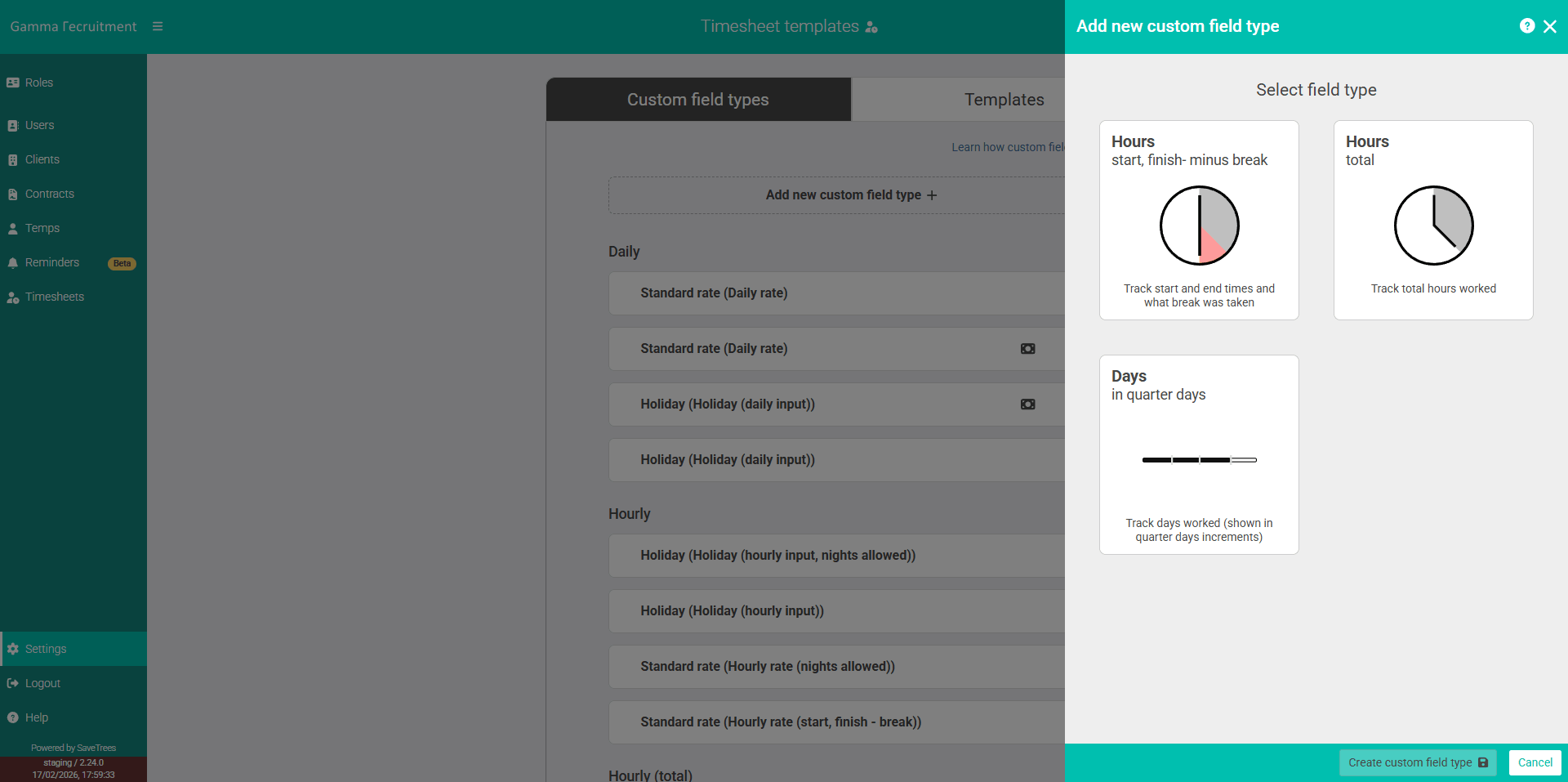Click the user-clock icon beside Timesheet templates title

point(871,27)
